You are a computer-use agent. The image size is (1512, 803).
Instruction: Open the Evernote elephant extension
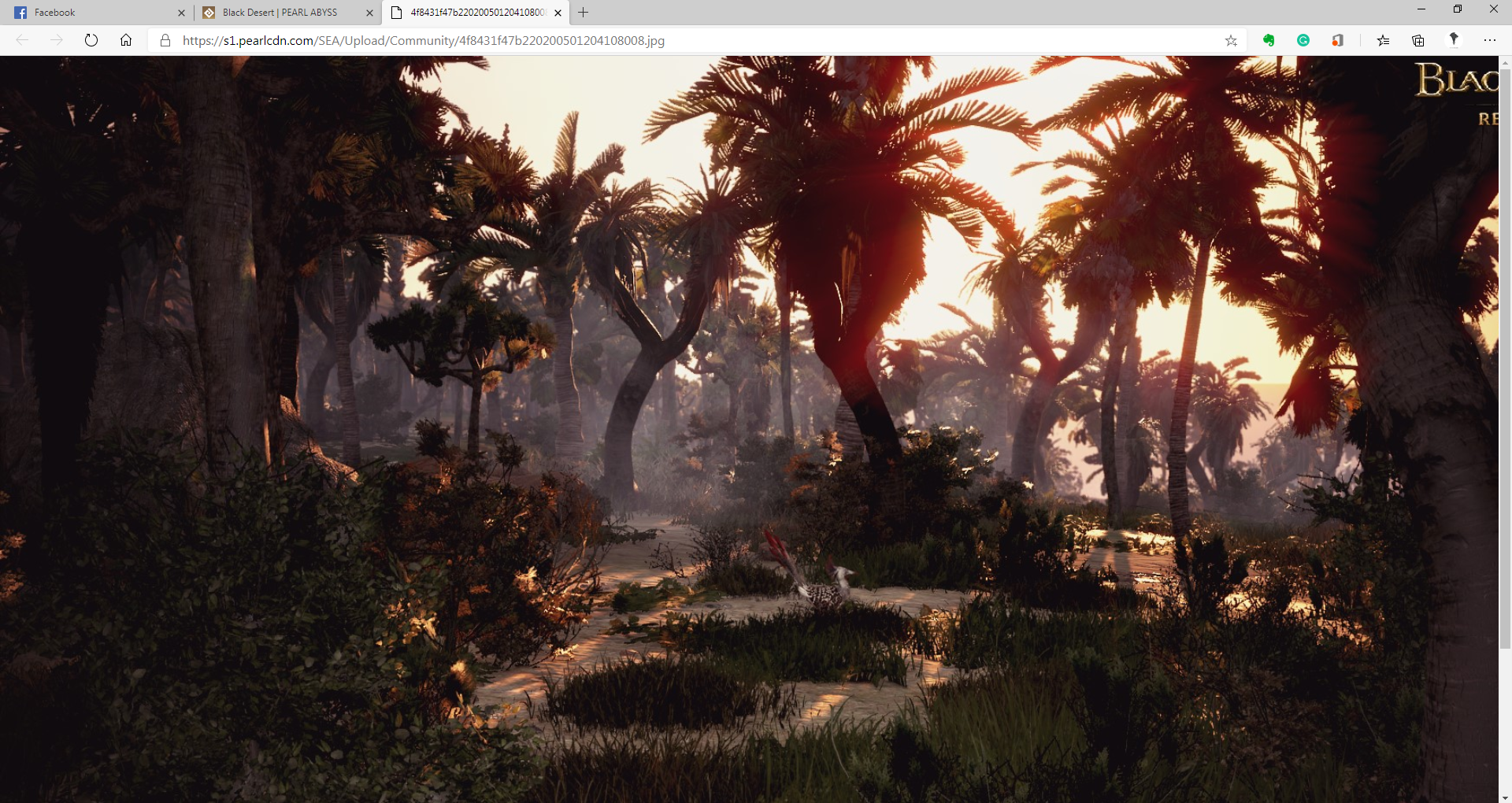[x=1269, y=40]
